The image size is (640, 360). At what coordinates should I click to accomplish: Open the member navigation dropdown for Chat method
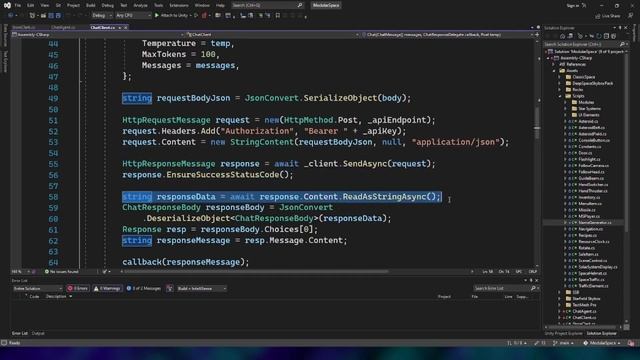[x=447, y=35]
